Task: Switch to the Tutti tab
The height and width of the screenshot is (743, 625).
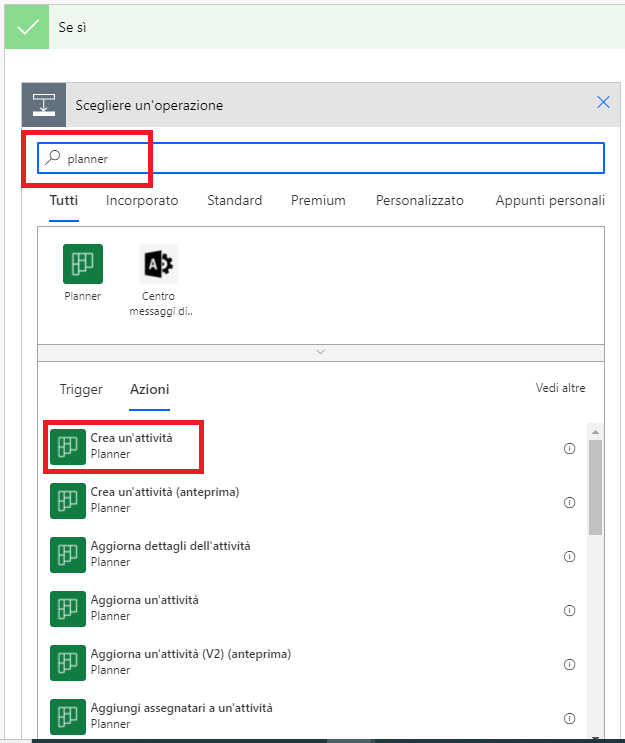Action: pyautogui.click(x=64, y=200)
